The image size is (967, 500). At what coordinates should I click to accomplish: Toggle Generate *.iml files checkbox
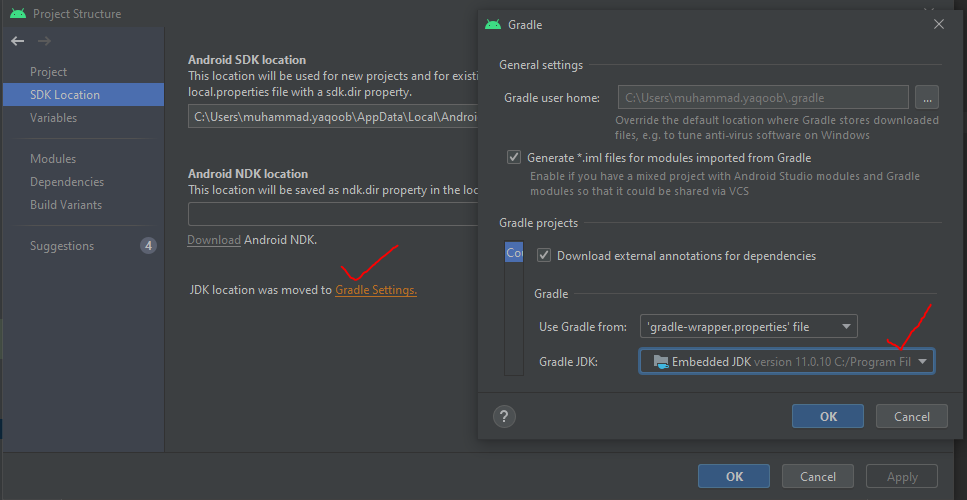coord(515,157)
